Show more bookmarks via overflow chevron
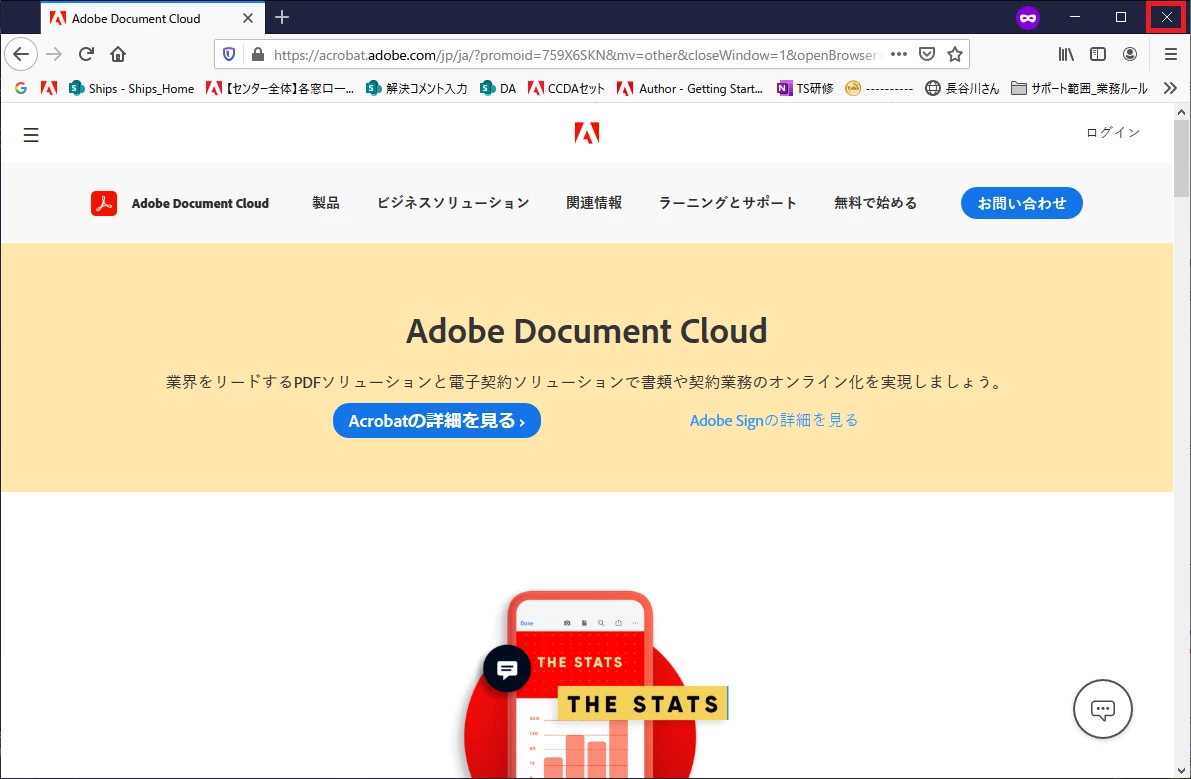 pos(1170,88)
